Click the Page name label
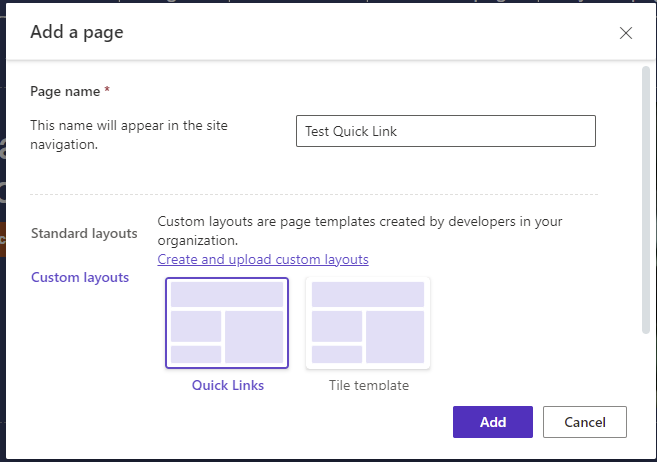 [x=65, y=91]
